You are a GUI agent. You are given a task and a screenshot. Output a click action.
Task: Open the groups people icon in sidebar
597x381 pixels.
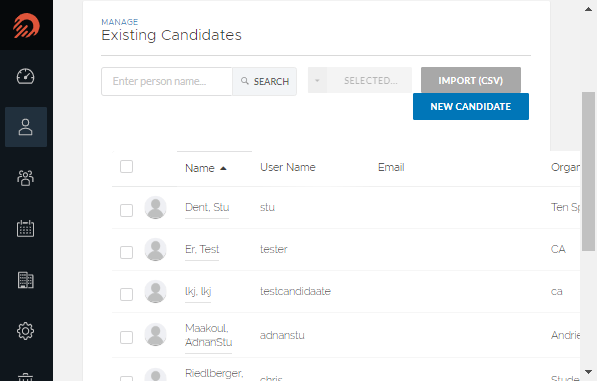pos(26,178)
